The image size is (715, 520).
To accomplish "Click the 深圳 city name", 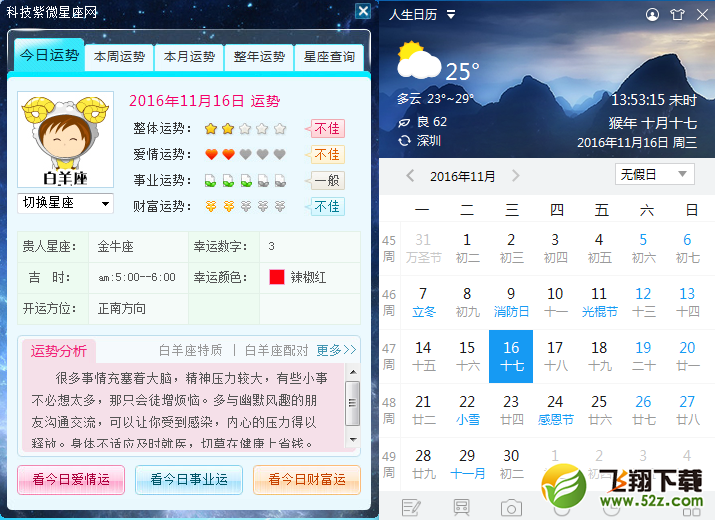I will (x=429, y=140).
